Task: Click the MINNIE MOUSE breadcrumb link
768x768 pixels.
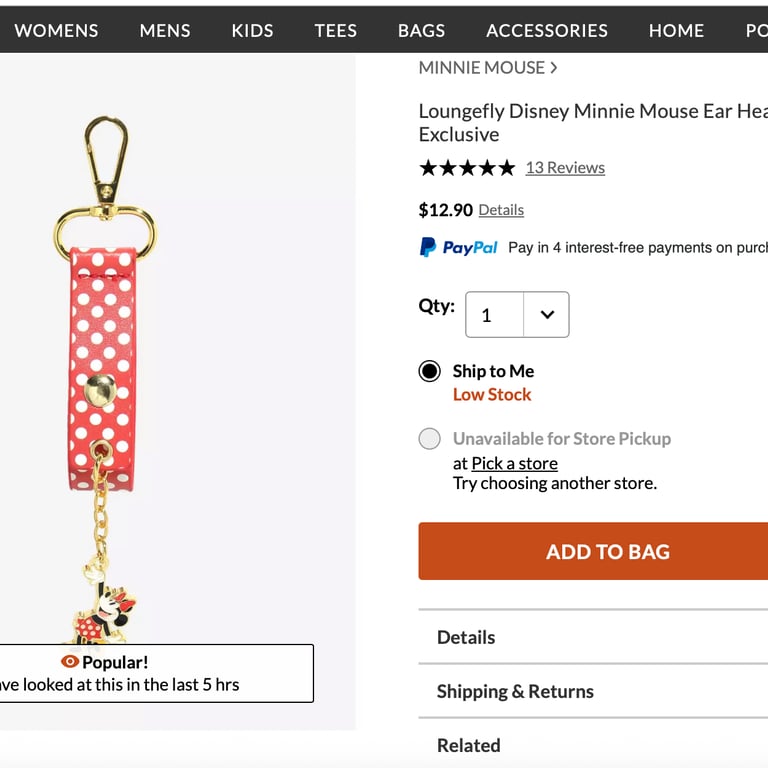Action: pos(481,68)
